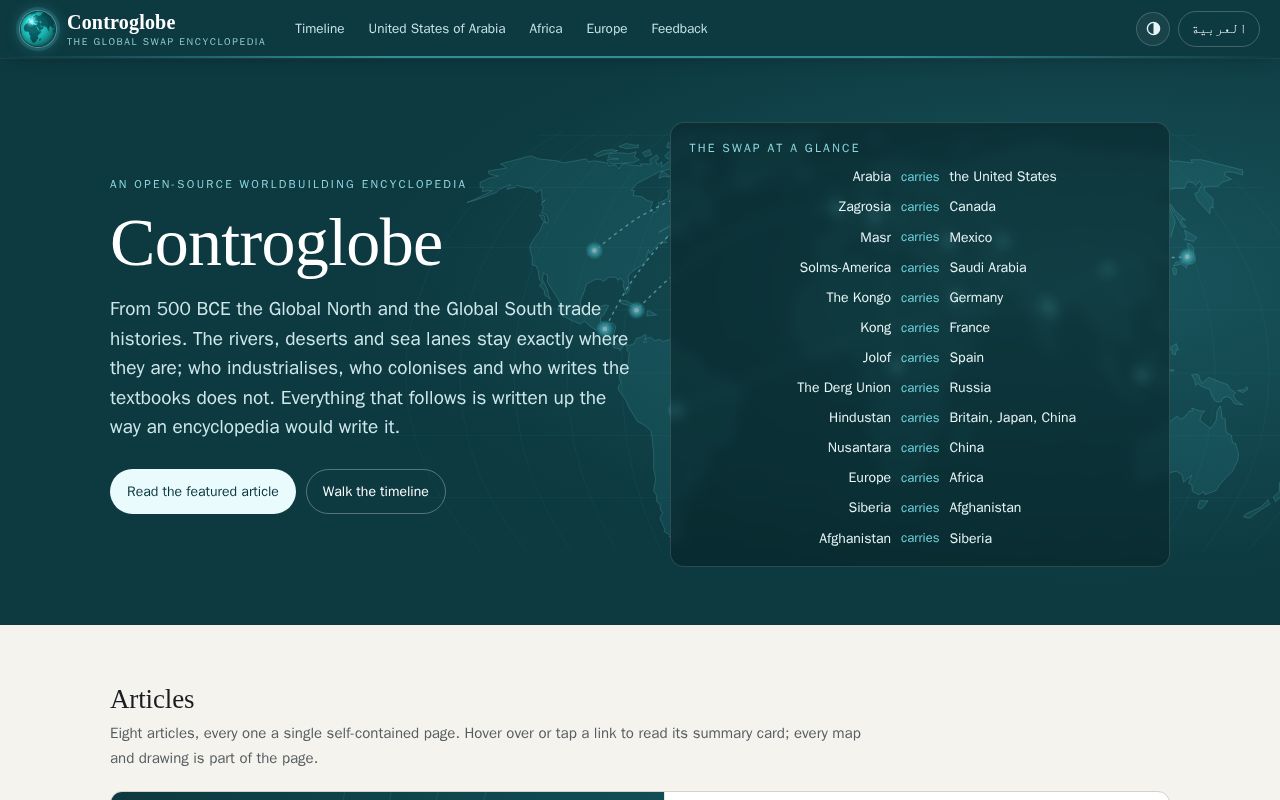1280x800 pixels.
Task: Click Read the featured article button
Action: [x=203, y=491]
